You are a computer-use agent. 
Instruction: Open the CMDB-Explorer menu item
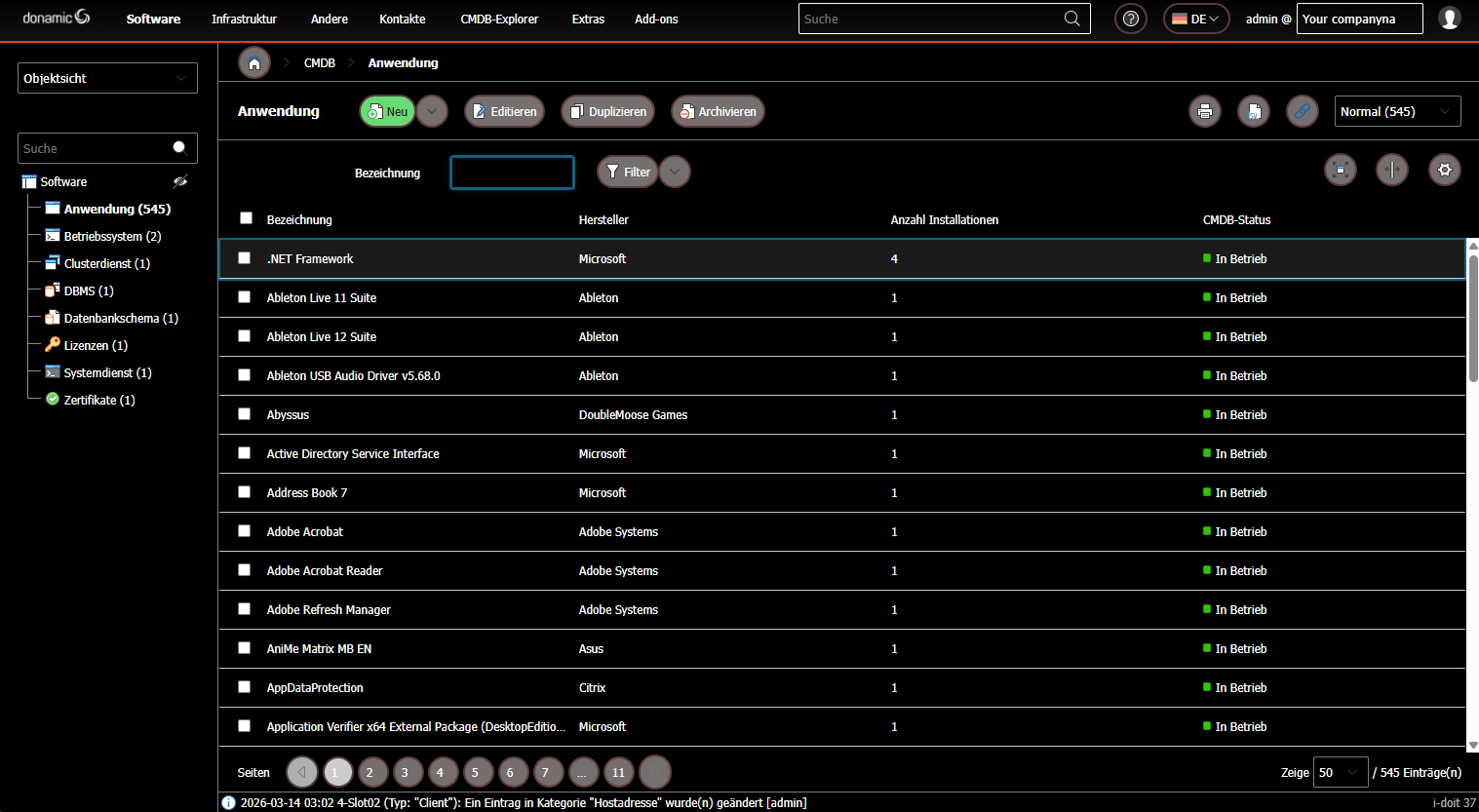(498, 19)
